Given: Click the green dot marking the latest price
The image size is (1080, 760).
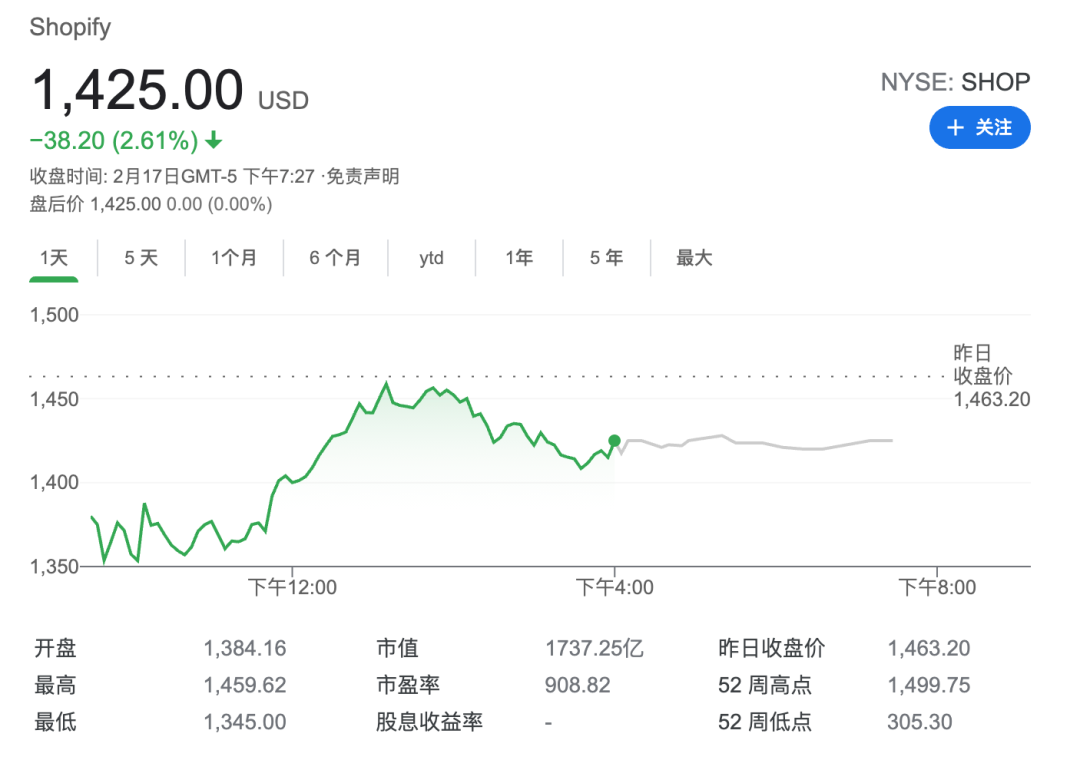Looking at the screenshot, I should point(614,440).
